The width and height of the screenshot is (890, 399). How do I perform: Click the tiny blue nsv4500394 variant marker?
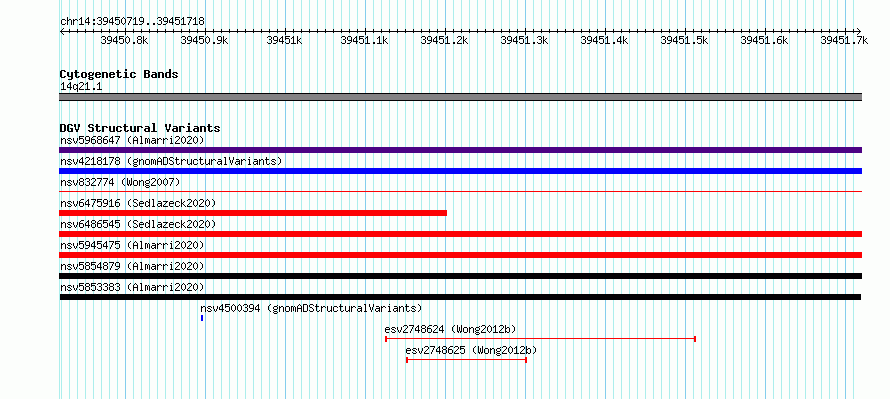coord(201,318)
